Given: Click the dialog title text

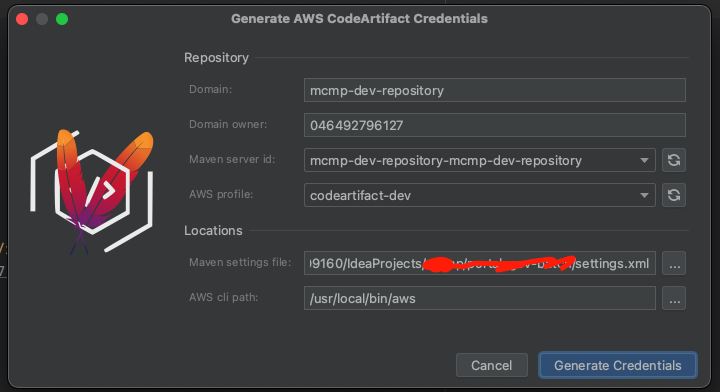Looking at the screenshot, I should (359, 19).
